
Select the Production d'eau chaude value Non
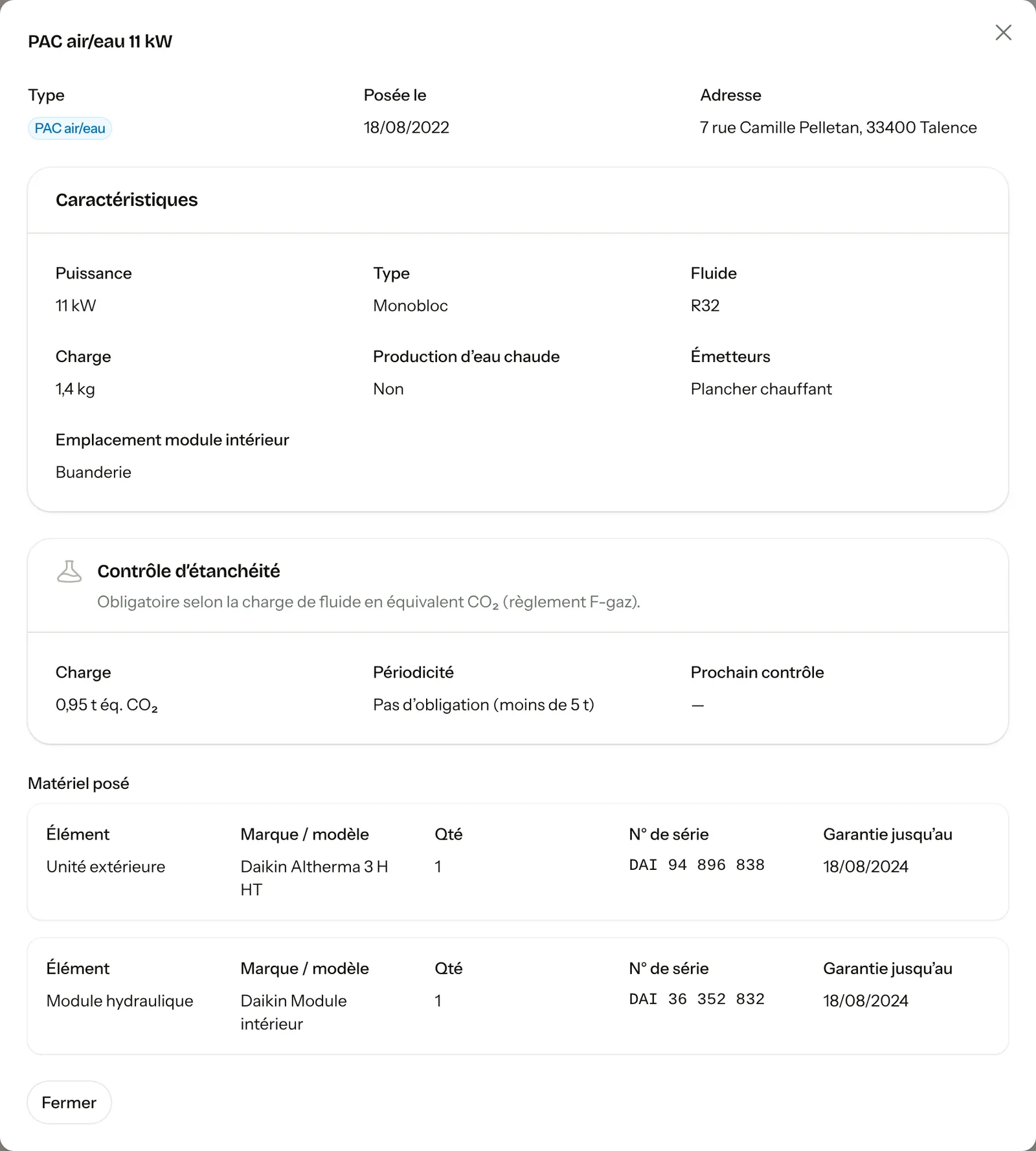tap(388, 389)
